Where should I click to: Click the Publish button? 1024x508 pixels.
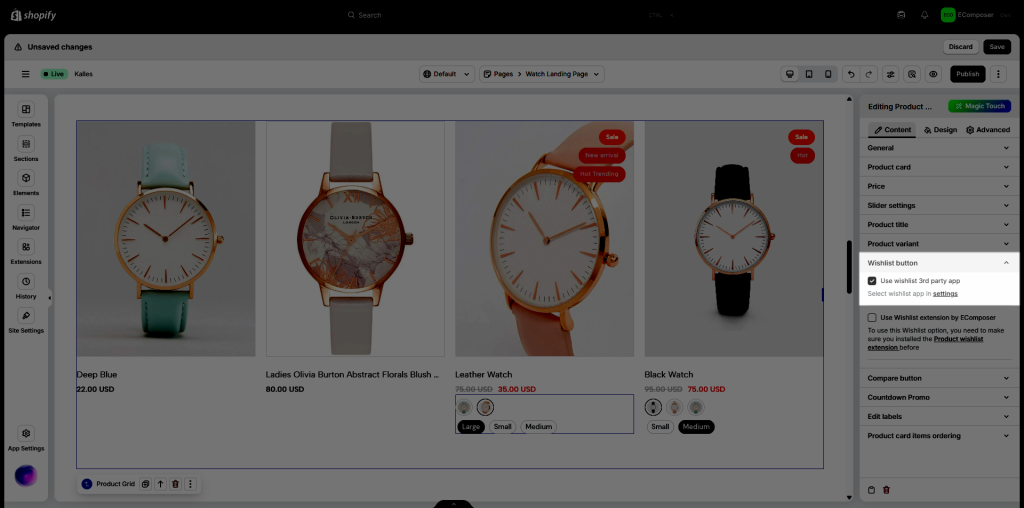(966, 74)
